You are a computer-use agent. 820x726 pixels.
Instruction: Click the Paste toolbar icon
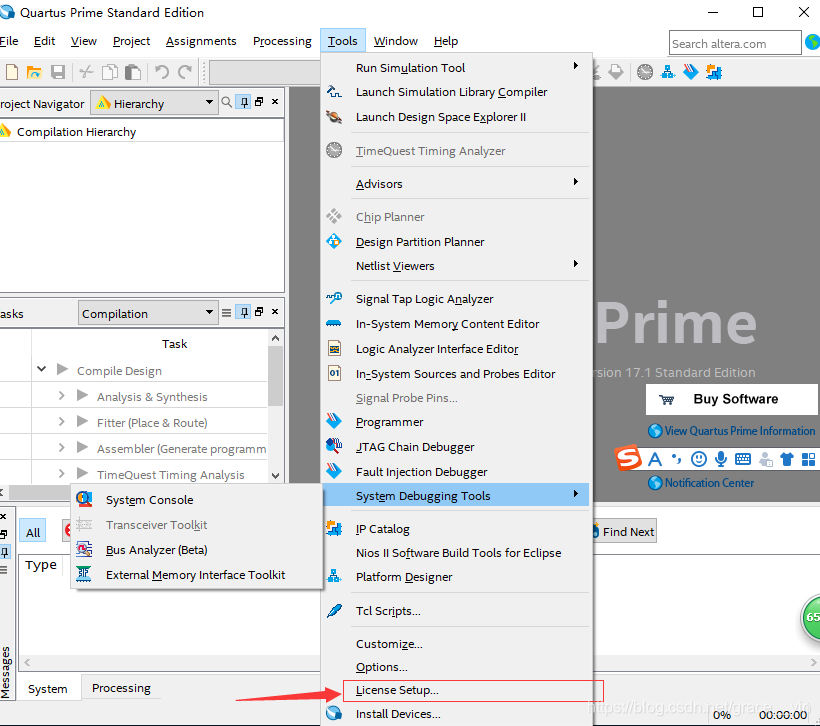click(133, 72)
